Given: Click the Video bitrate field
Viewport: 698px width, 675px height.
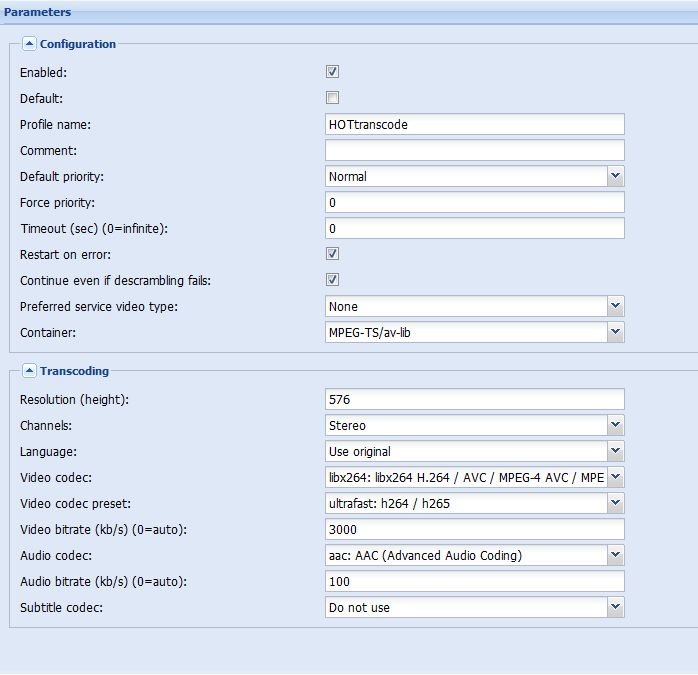Looking at the screenshot, I should (475, 529).
